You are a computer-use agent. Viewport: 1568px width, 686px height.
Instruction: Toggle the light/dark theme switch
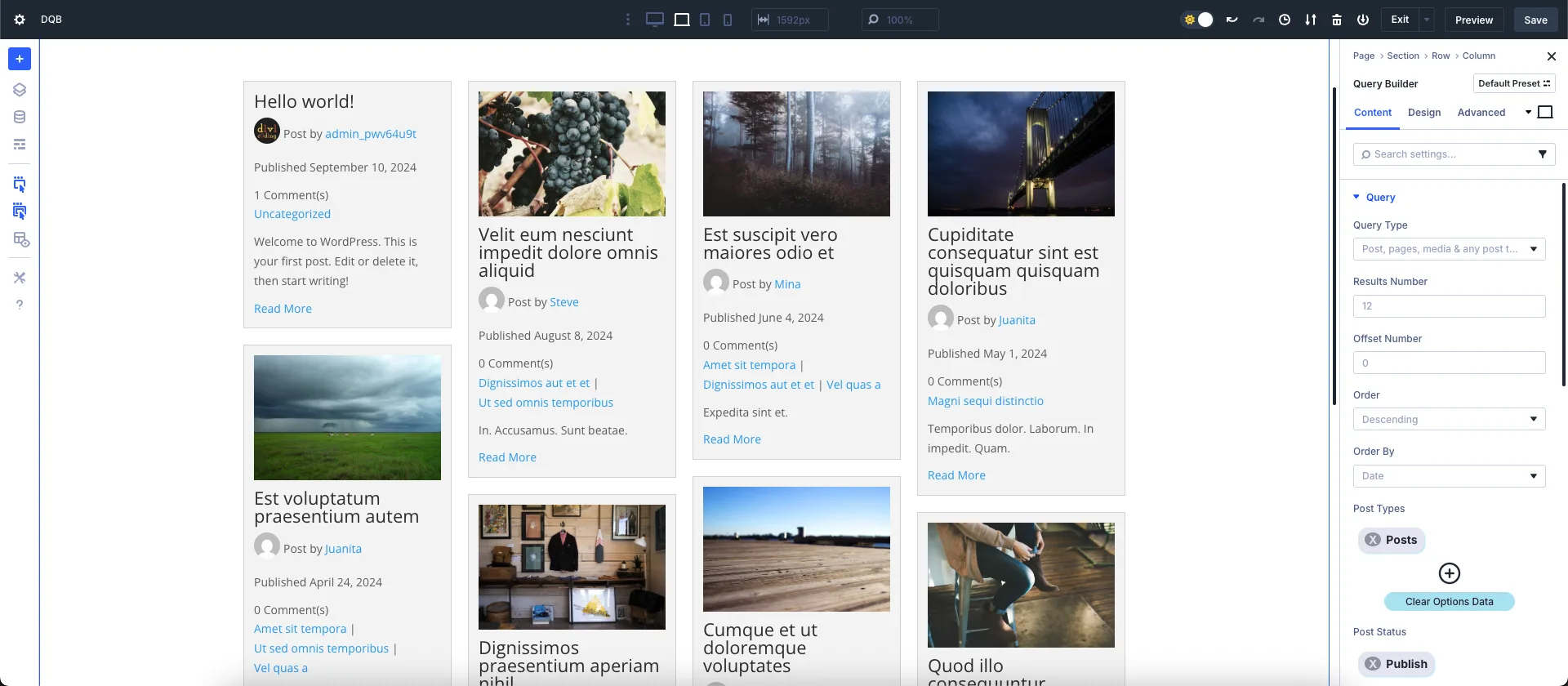click(1198, 20)
